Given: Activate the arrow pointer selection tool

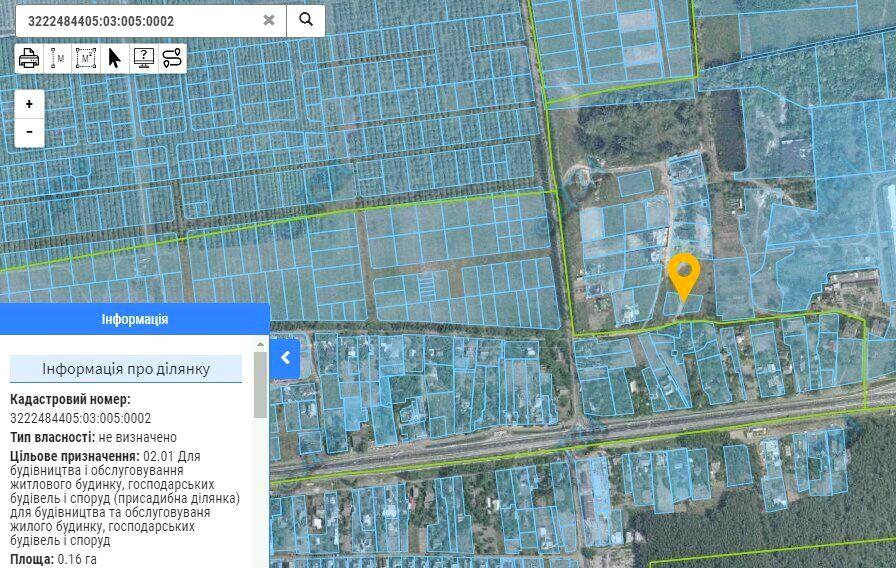Looking at the screenshot, I should (x=114, y=58).
